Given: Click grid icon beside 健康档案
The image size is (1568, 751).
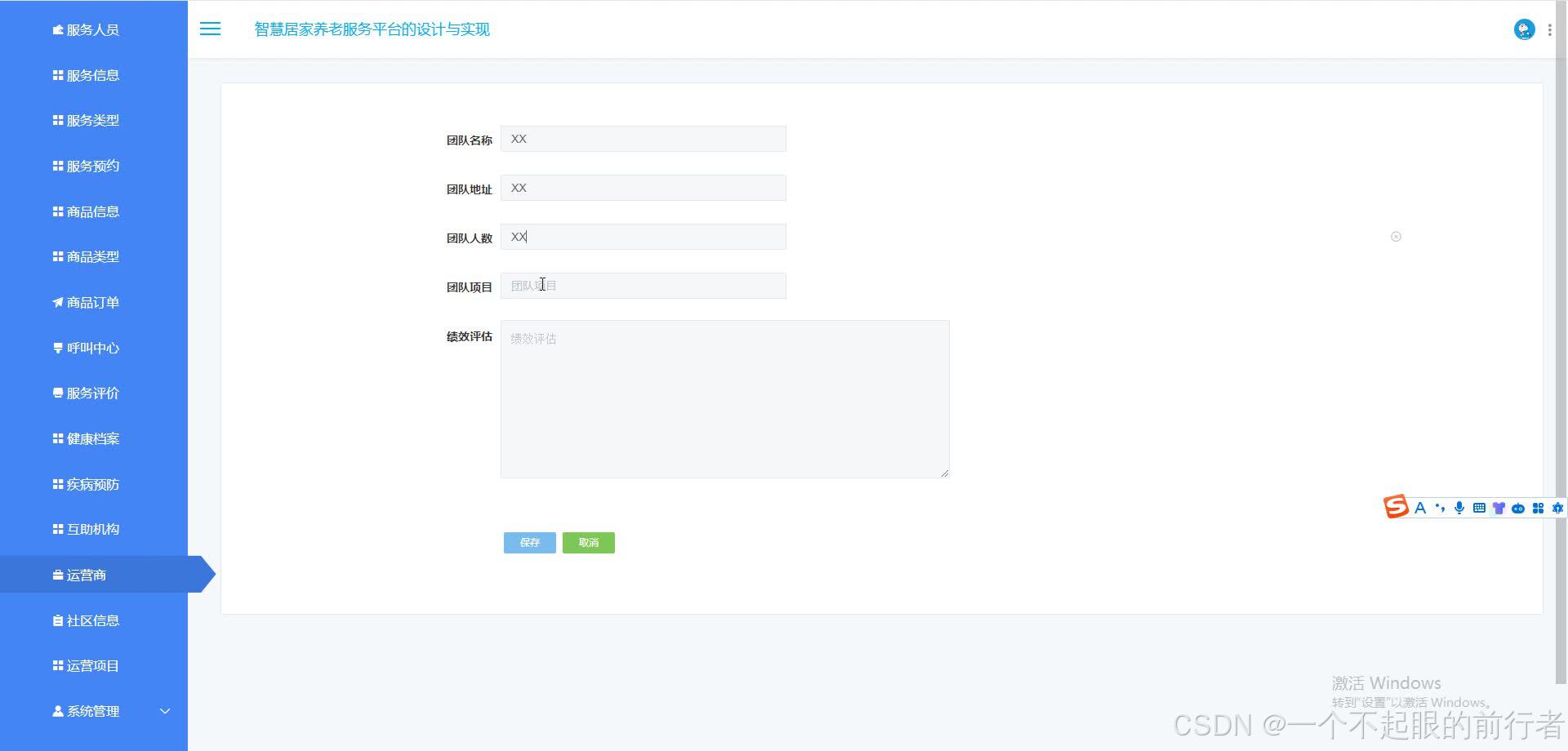Looking at the screenshot, I should (58, 438).
